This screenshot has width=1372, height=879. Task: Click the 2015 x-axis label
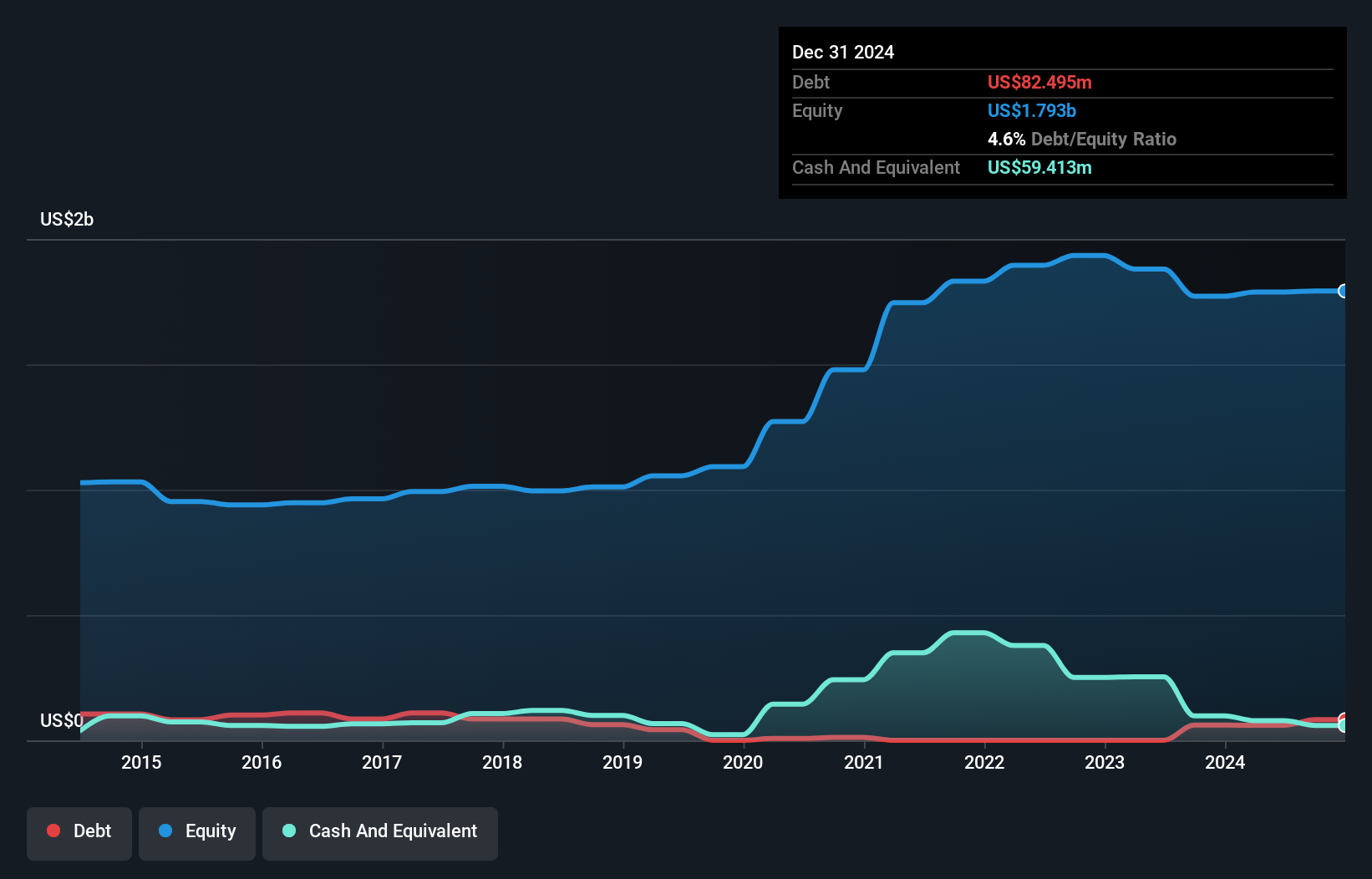[x=141, y=762]
